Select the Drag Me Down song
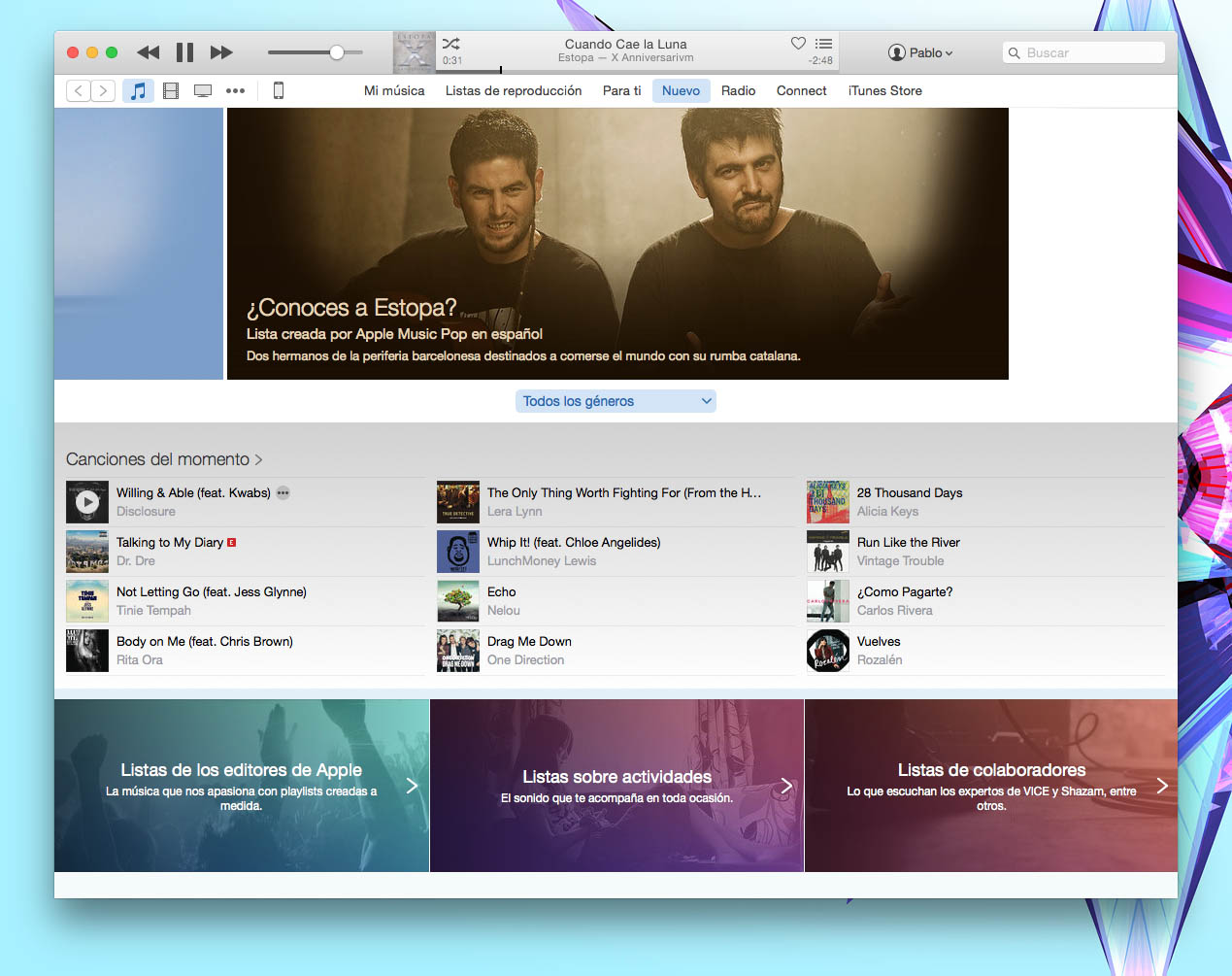 pos(529,641)
